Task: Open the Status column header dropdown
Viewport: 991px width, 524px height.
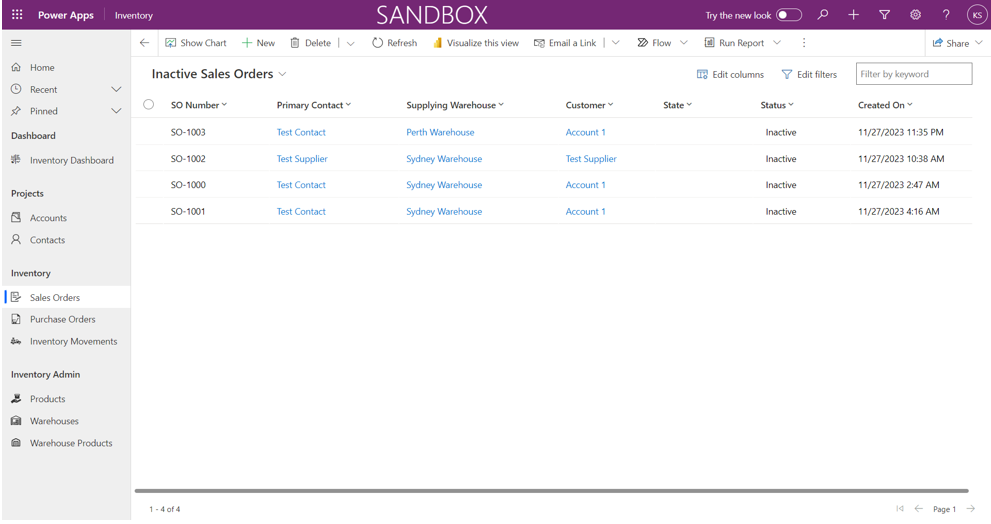Action: tap(777, 105)
